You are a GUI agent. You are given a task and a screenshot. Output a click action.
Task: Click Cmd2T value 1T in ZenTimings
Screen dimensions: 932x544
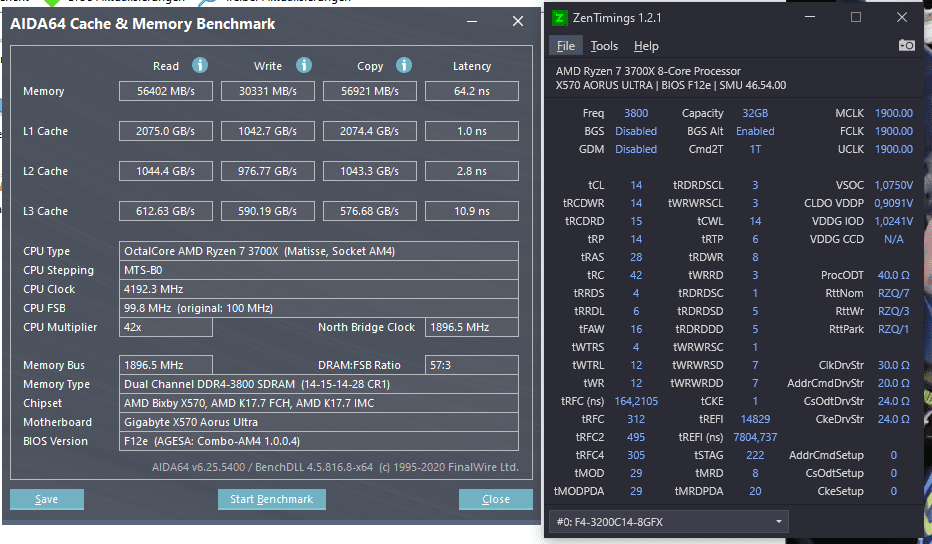755,149
